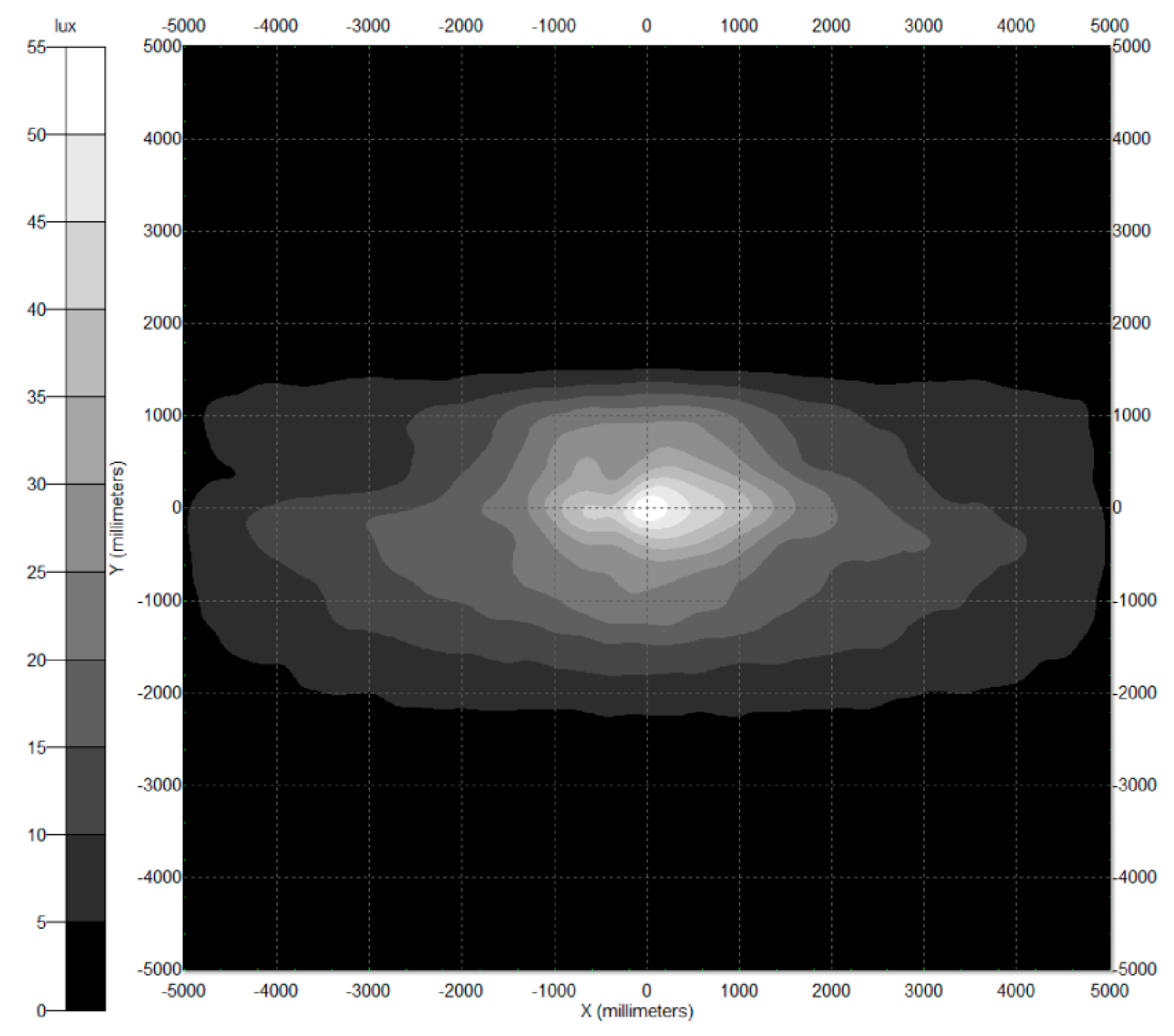Screen dimensions: 1174x1036
Task: Click the "55" label on the lux scale
Action: coord(36,47)
